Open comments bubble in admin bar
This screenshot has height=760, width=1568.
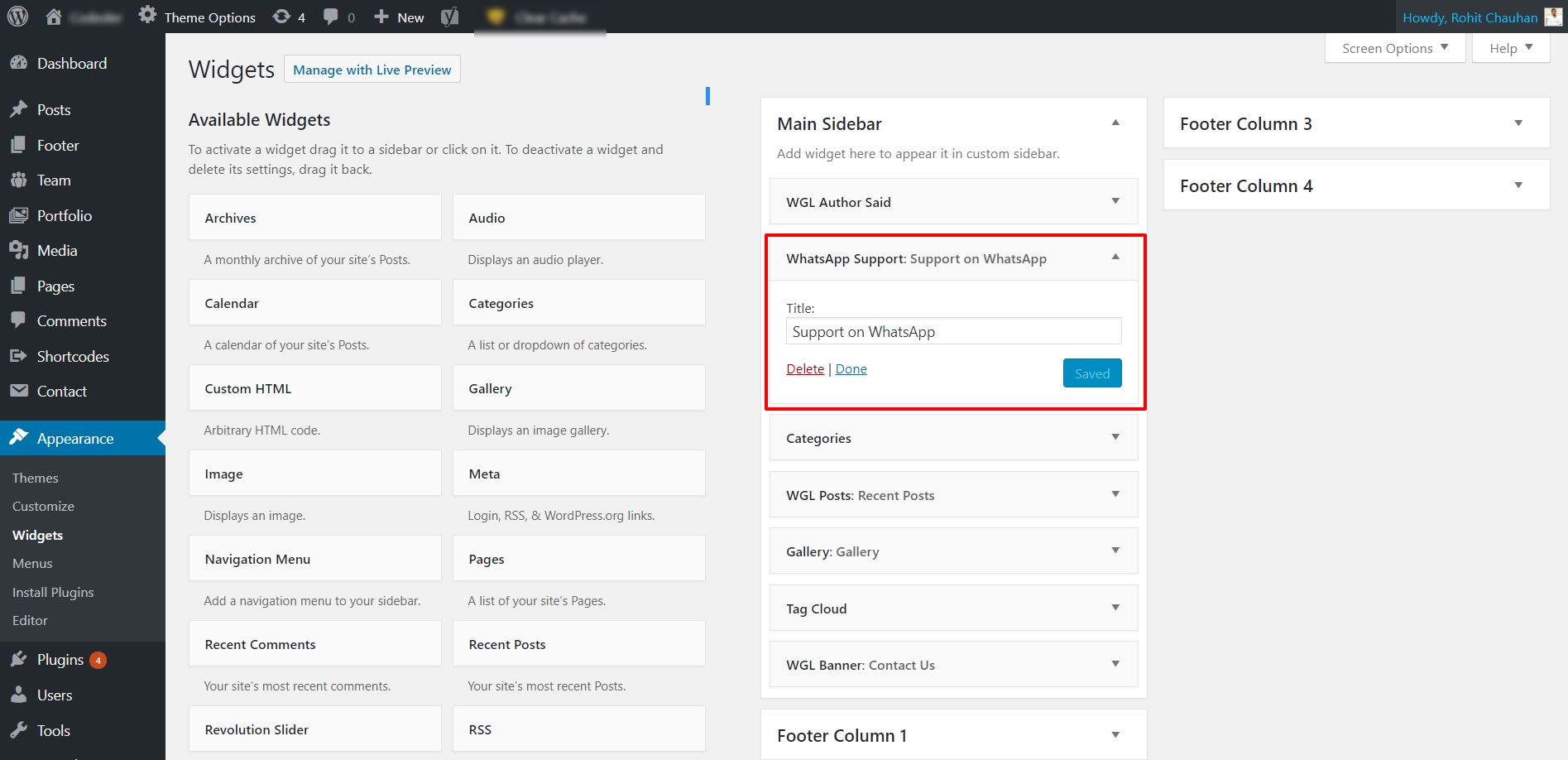(x=331, y=17)
